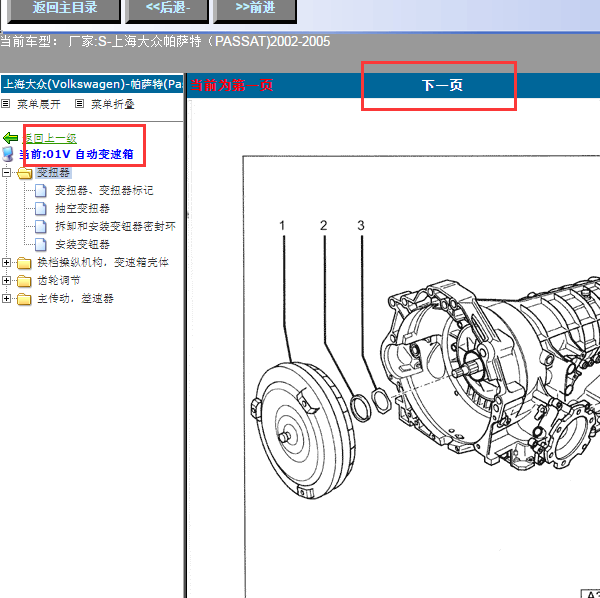The width and height of the screenshot is (600, 598).
Task: Open the 安装变钮器 document
Action: coord(82,244)
